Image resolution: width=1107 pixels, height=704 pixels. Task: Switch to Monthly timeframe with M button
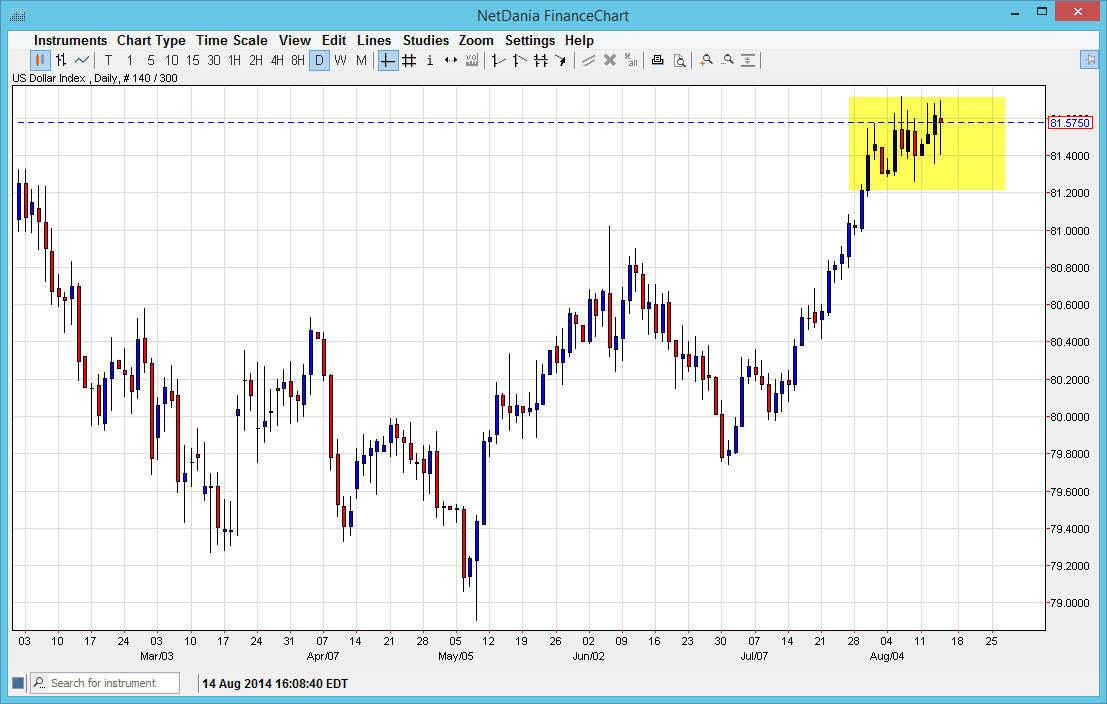(363, 60)
